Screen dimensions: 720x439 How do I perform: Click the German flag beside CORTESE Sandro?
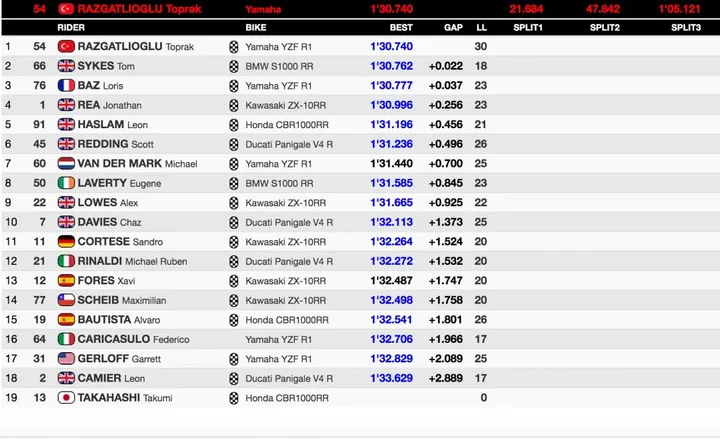(x=66, y=242)
